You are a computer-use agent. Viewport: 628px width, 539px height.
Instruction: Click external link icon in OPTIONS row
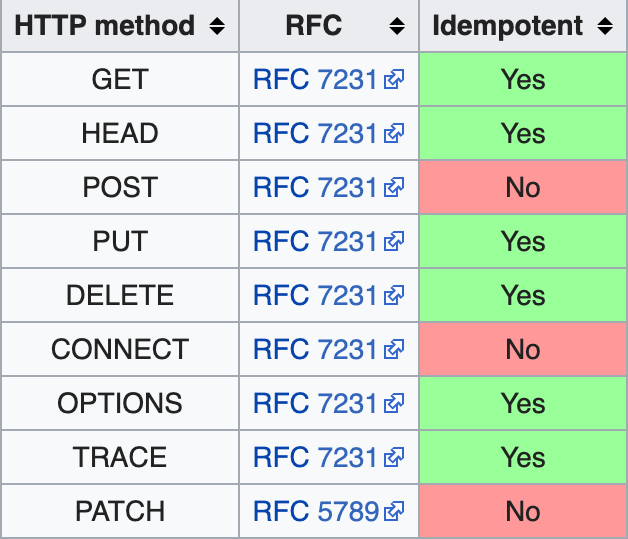point(394,405)
